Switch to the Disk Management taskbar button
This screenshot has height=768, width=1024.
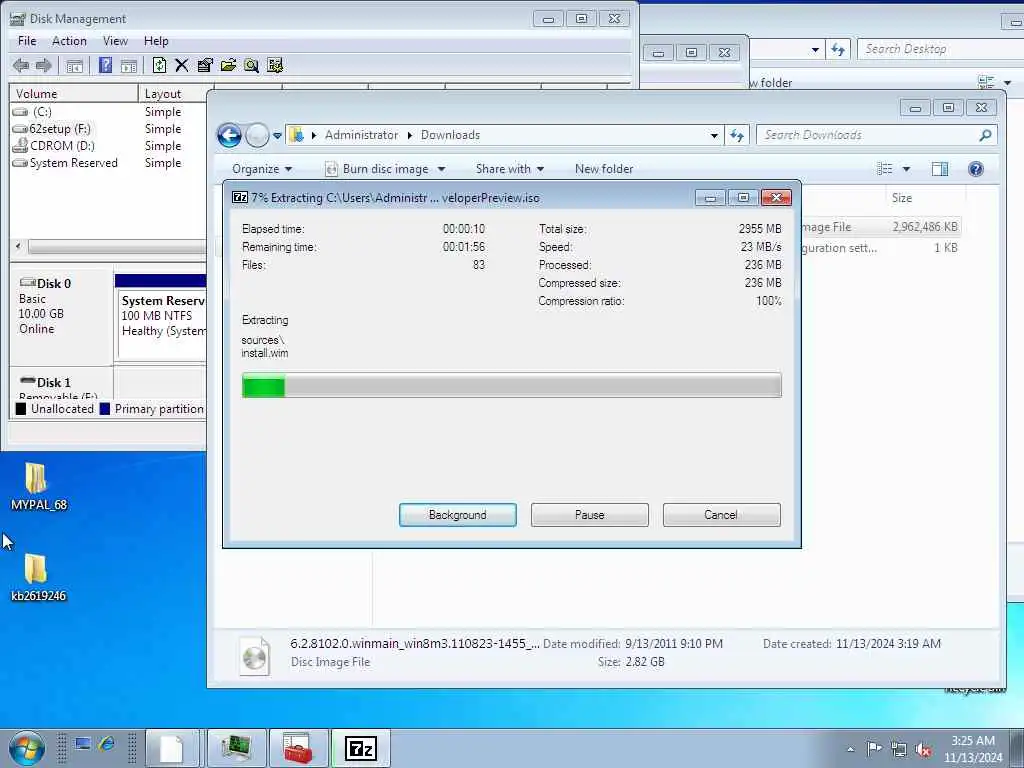(236, 748)
